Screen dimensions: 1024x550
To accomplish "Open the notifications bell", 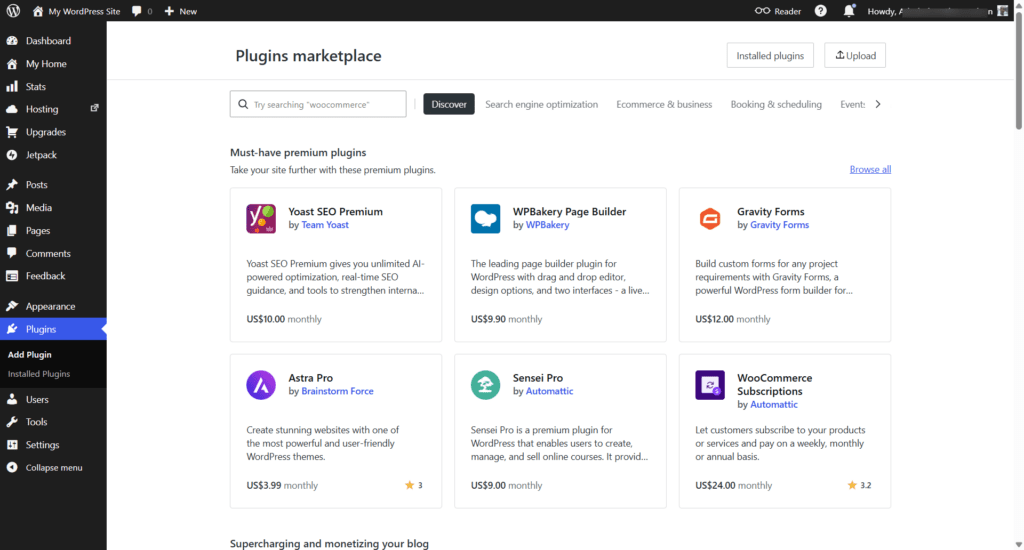I will [x=849, y=11].
